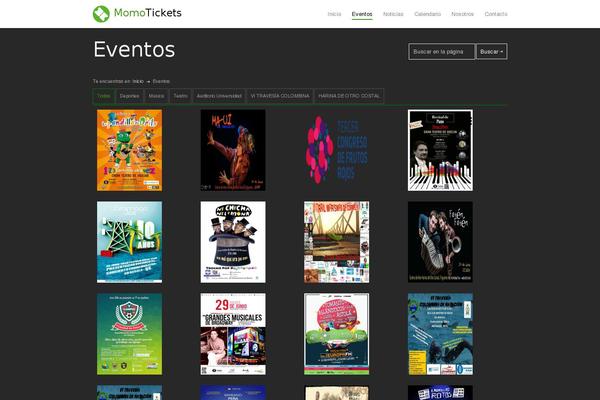Expand the Buscar dropdown button
Viewport: 600px width, 400px height.
click(492, 52)
